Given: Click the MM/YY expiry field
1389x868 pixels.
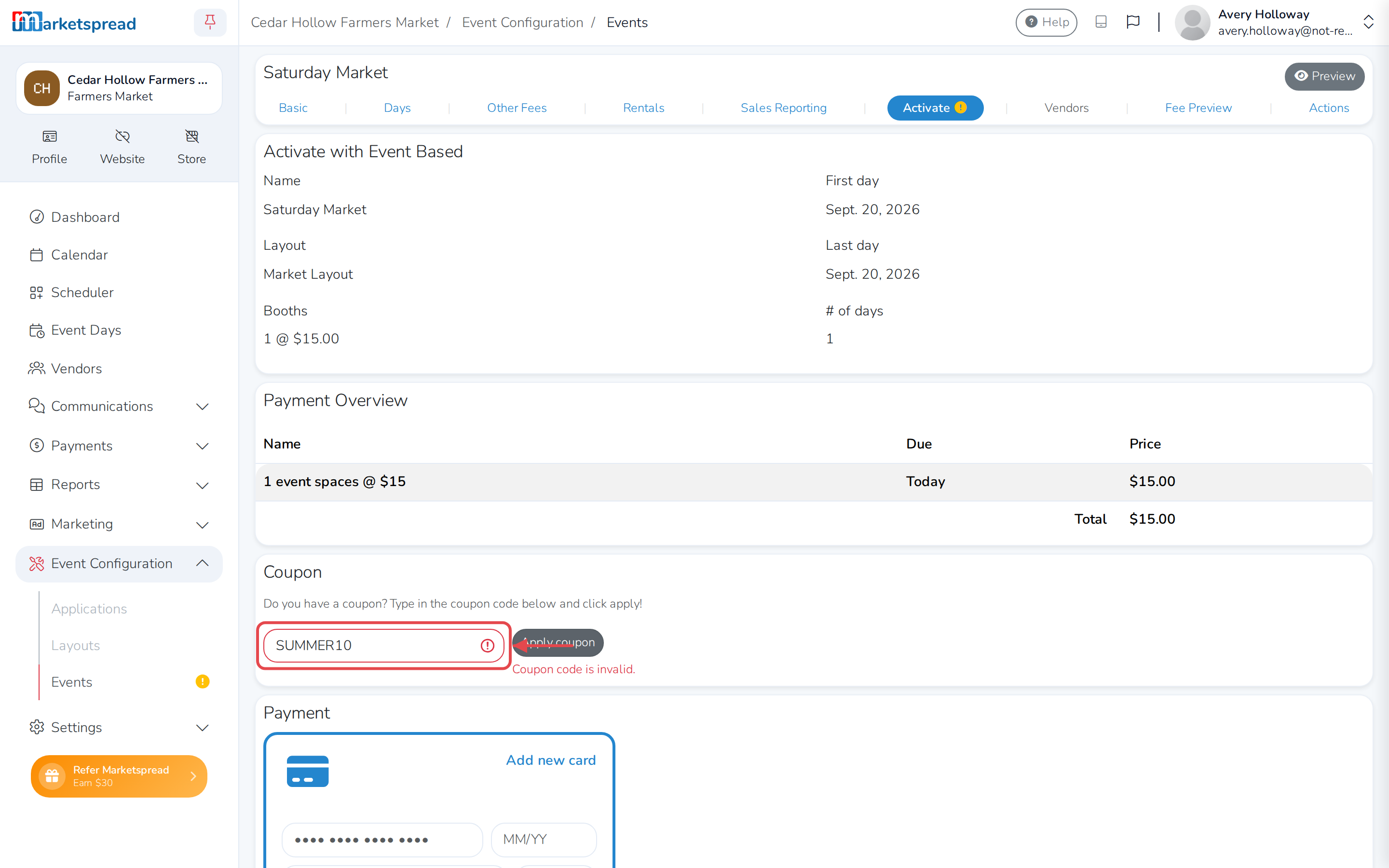Looking at the screenshot, I should click(x=544, y=839).
